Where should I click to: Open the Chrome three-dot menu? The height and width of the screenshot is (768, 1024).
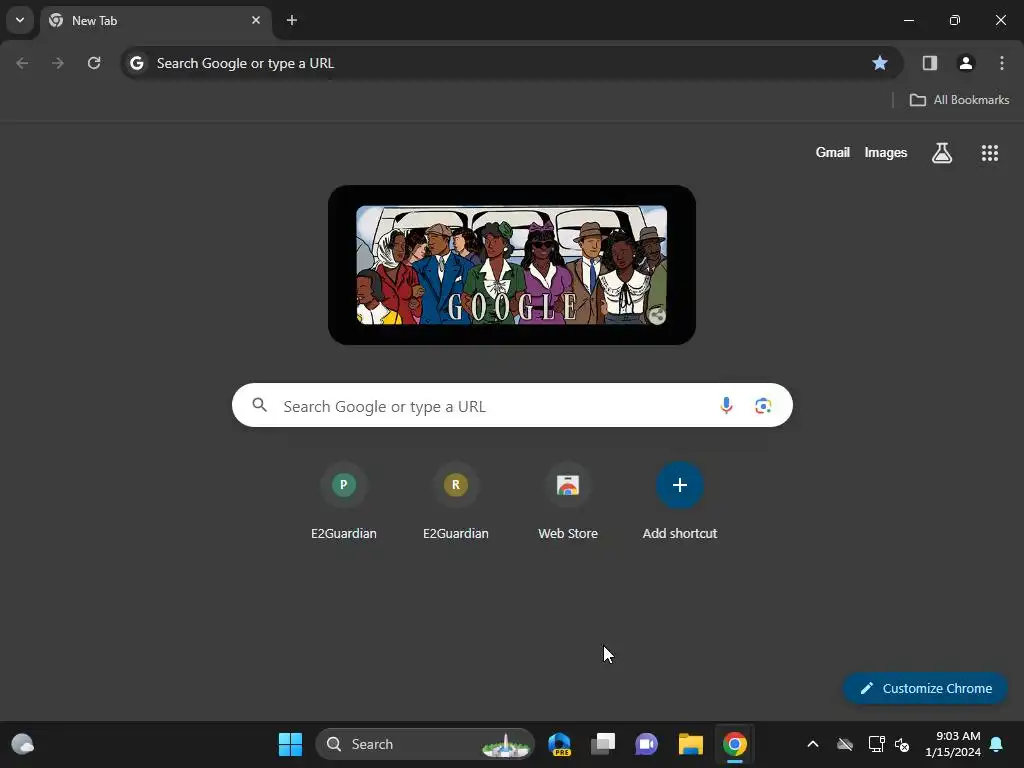pyautogui.click(x=1002, y=63)
